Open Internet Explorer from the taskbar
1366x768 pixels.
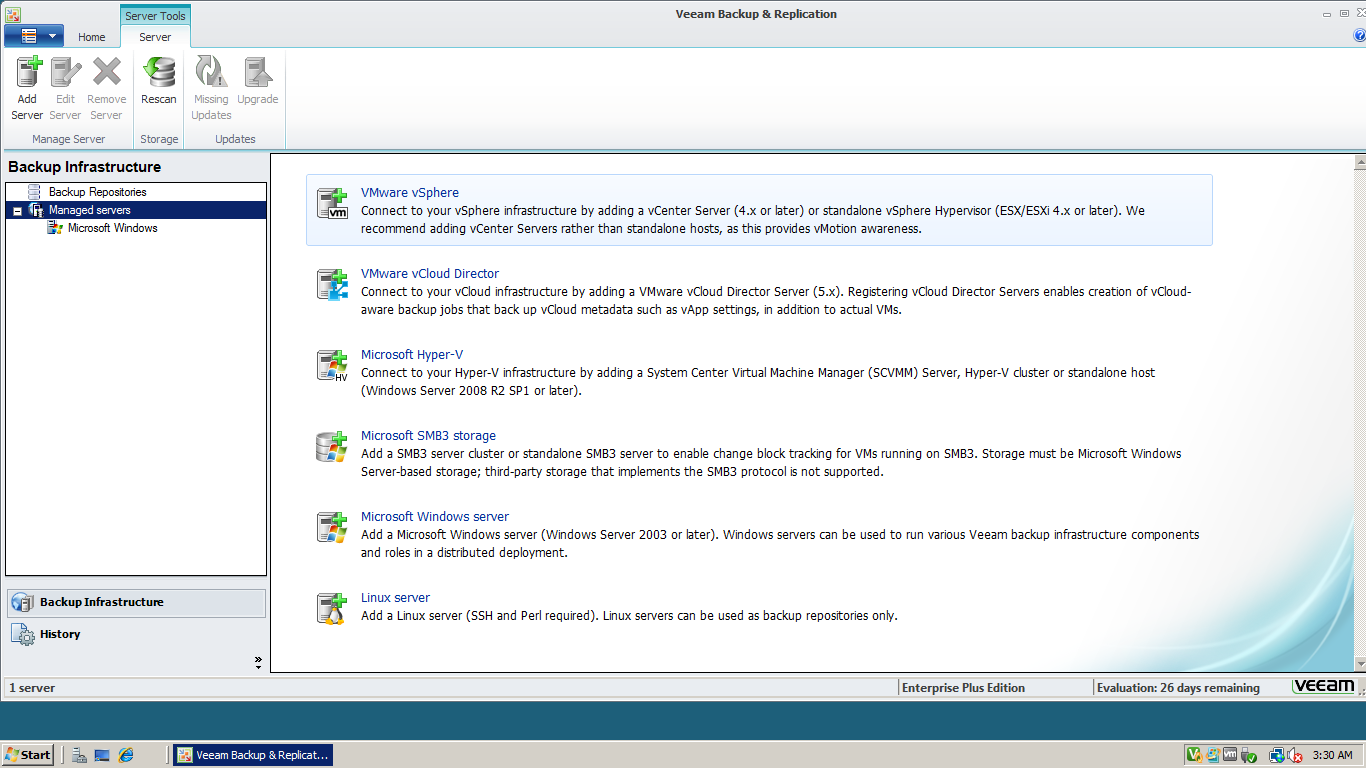(x=124, y=754)
